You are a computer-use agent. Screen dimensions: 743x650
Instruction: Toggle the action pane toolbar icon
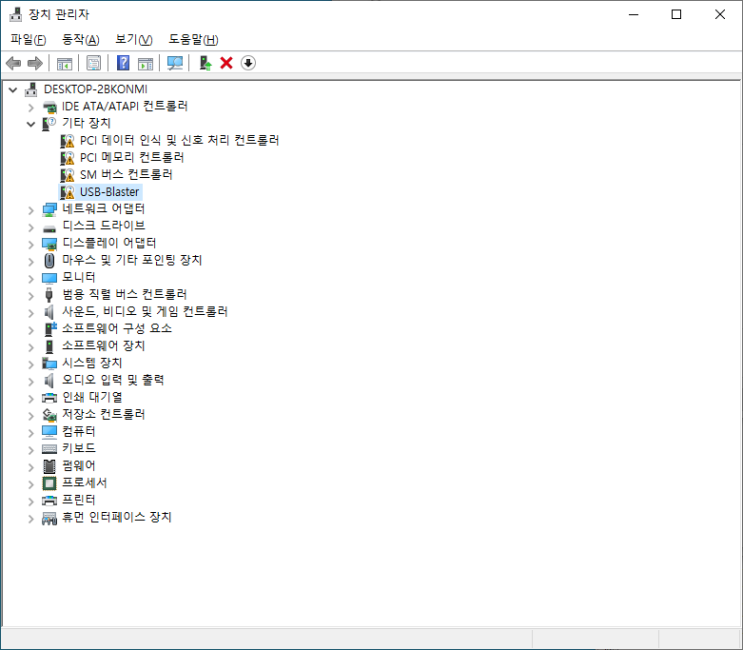pos(145,63)
